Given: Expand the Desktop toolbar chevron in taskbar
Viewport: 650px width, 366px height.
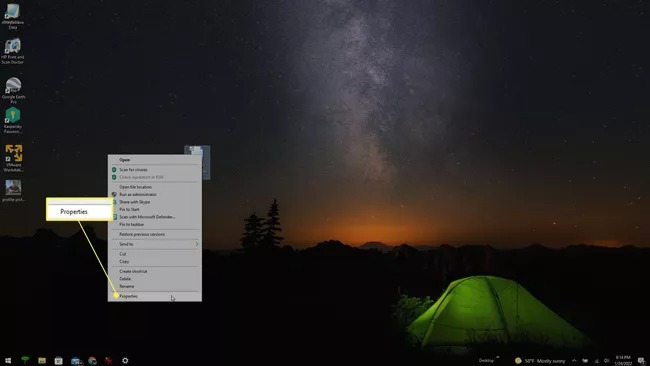Looking at the screenshot, I should [497, 358].
